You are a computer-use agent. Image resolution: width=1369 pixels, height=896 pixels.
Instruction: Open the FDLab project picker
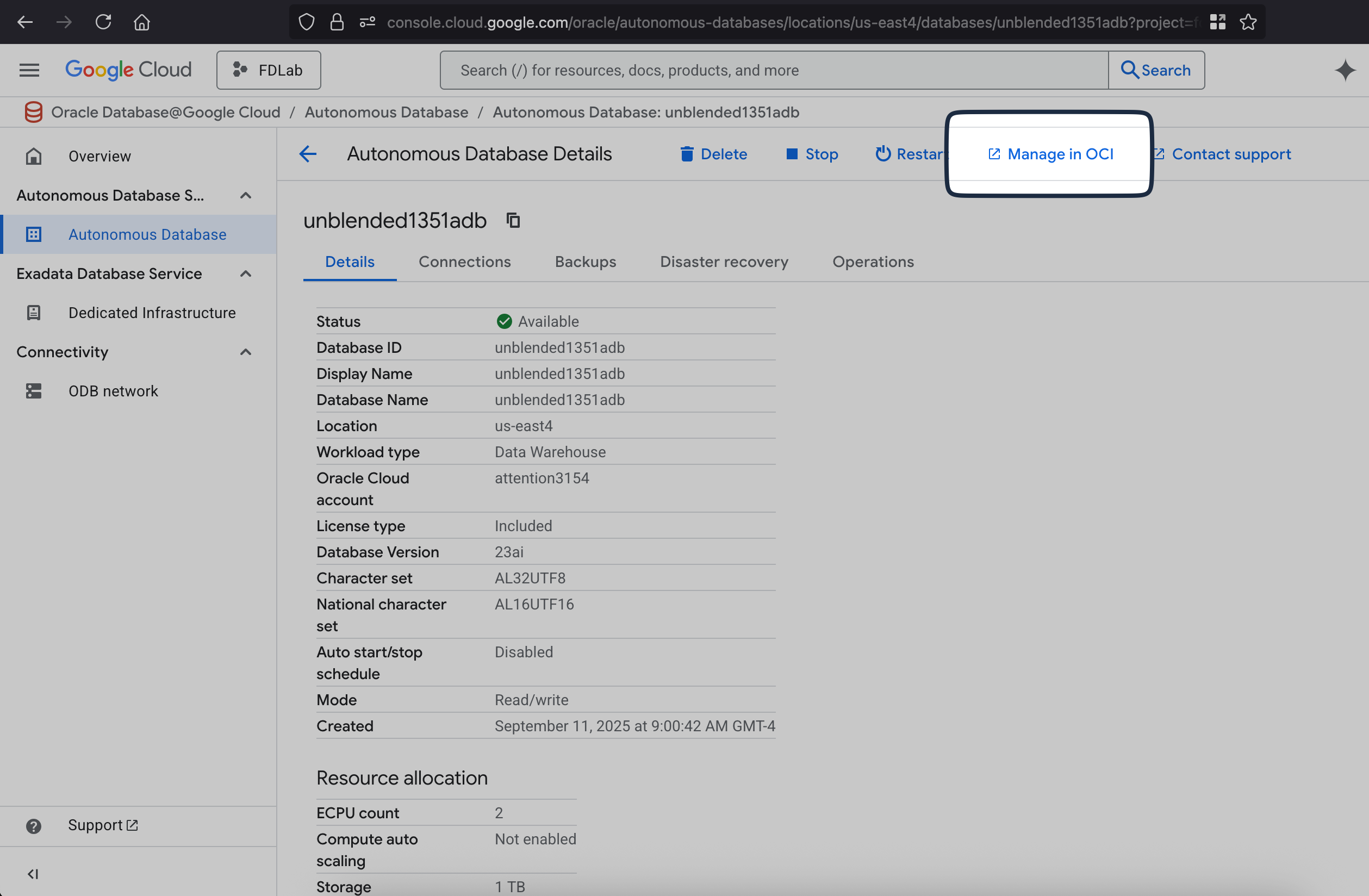tap(269, 70)
